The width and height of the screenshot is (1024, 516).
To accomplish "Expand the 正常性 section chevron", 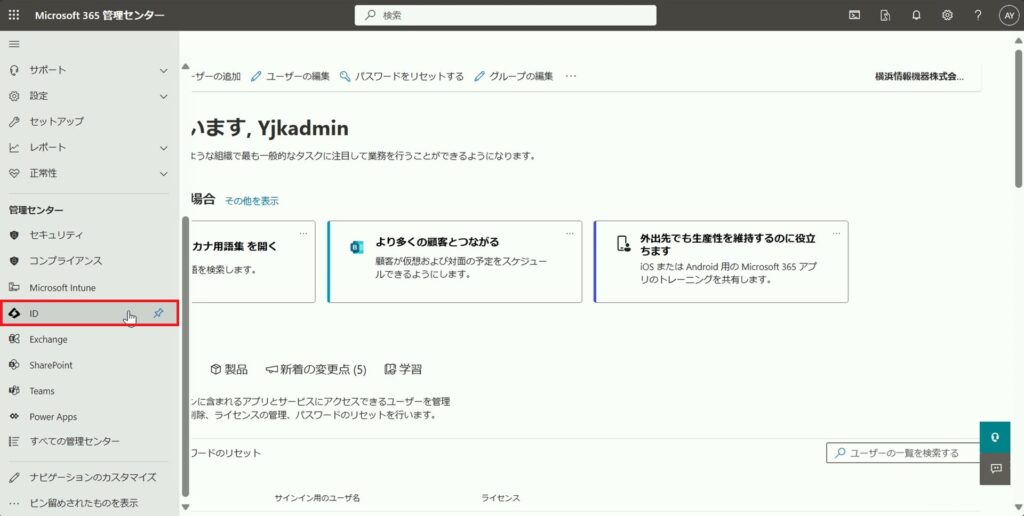I will 164,174.
